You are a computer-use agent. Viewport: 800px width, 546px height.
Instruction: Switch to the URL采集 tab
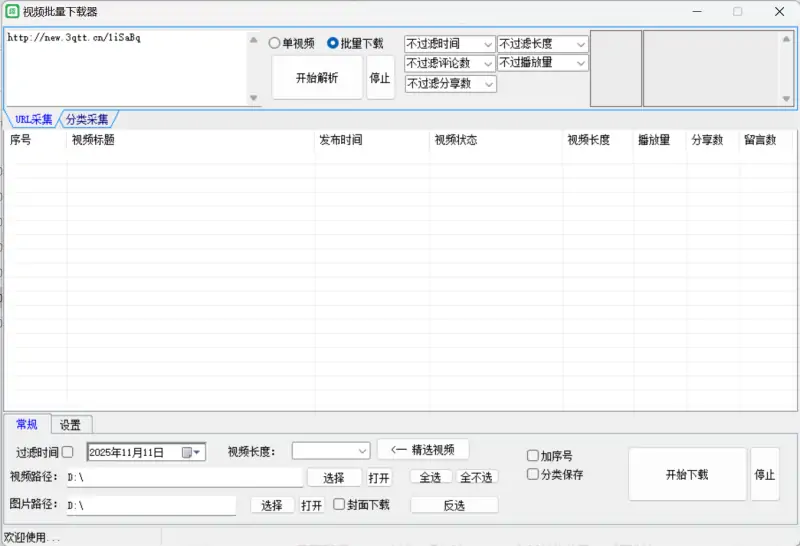[x=33, y=119]
